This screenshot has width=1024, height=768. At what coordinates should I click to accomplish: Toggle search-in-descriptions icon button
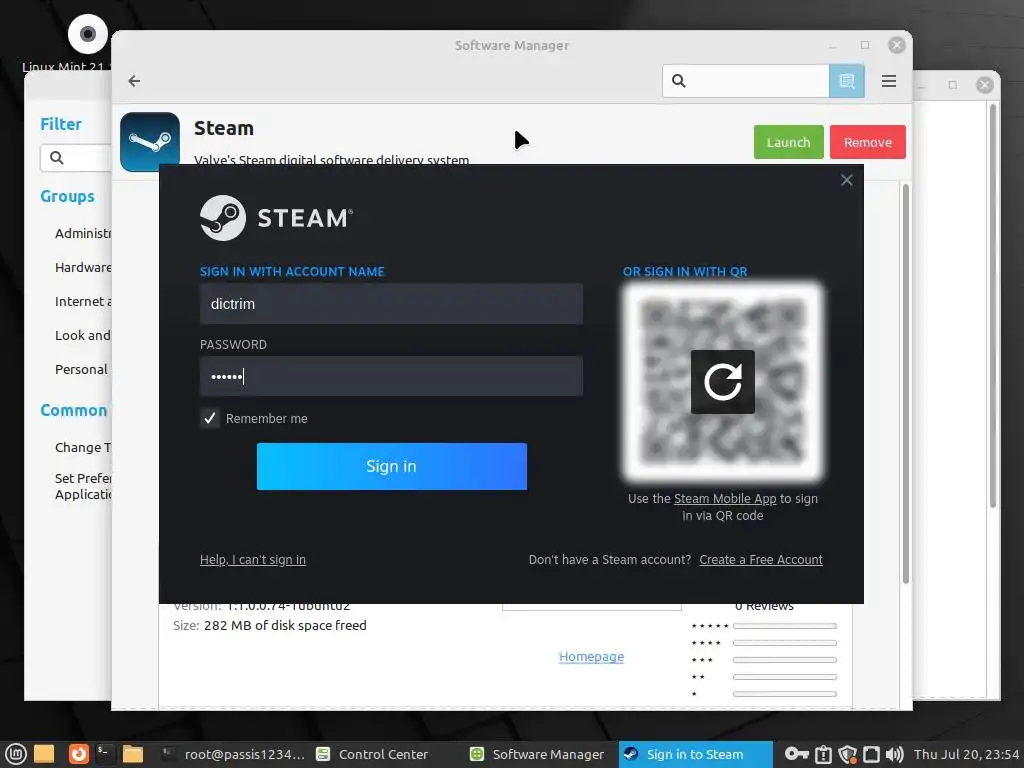click(x=846, y=81)
